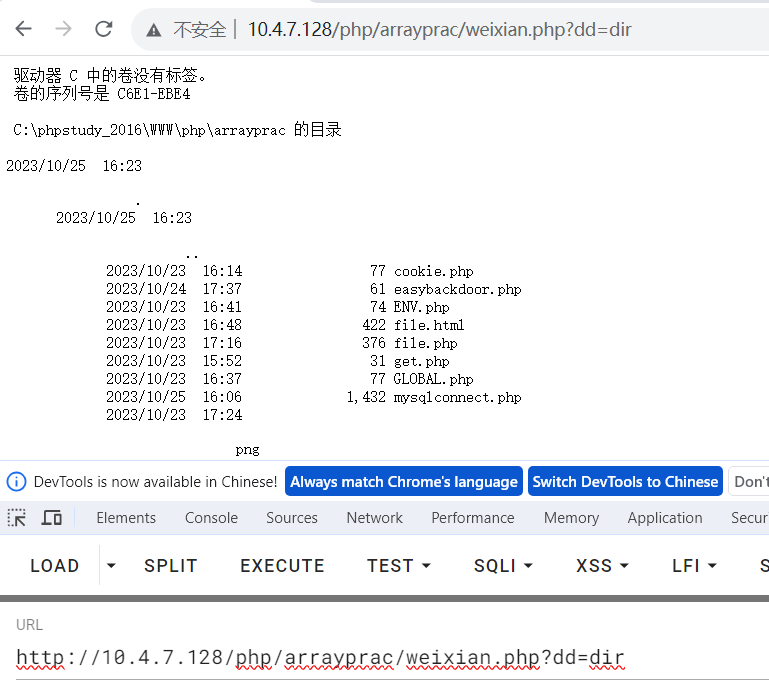
Task: Select the serial number text C6E1-EBE4
Action: pyautogui.click(x=154, y=94)
